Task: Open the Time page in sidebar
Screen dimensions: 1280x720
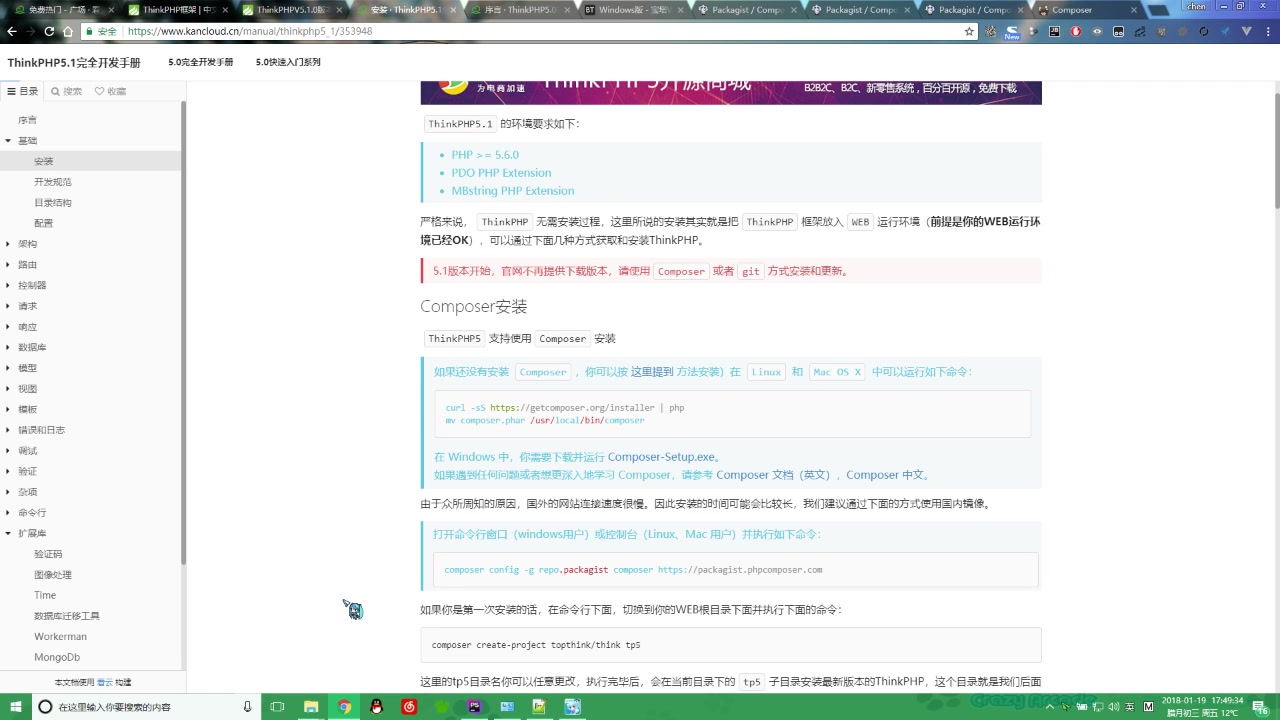Action: pyautogui.click(x=45, y=595)
